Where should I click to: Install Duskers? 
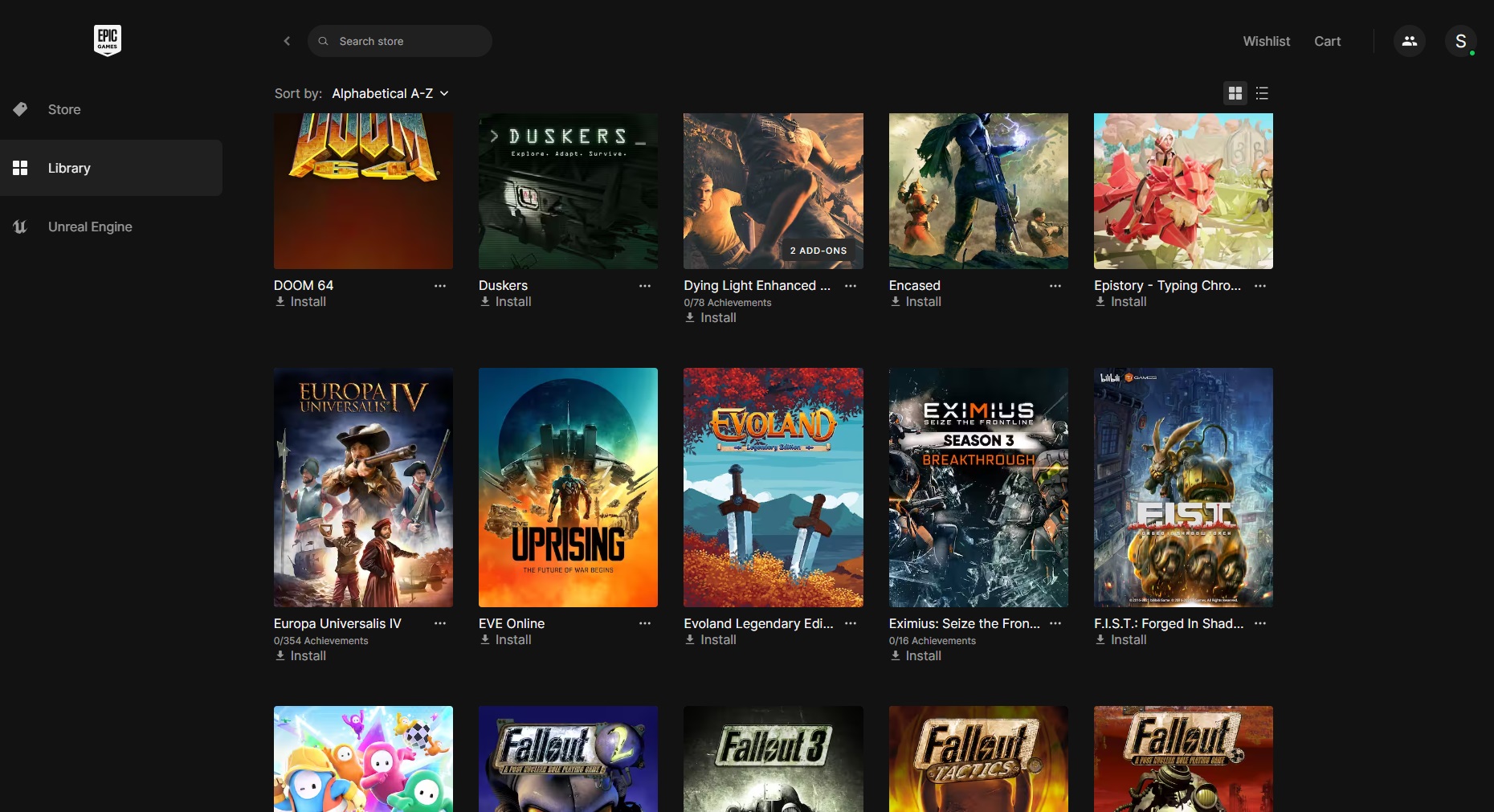point(506,302)
